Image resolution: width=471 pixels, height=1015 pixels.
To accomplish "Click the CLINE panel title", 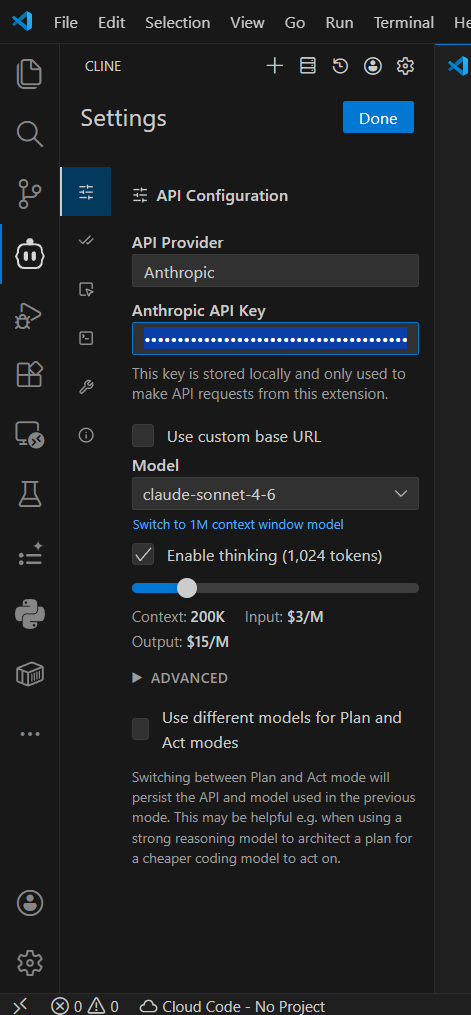I will 103,66.
